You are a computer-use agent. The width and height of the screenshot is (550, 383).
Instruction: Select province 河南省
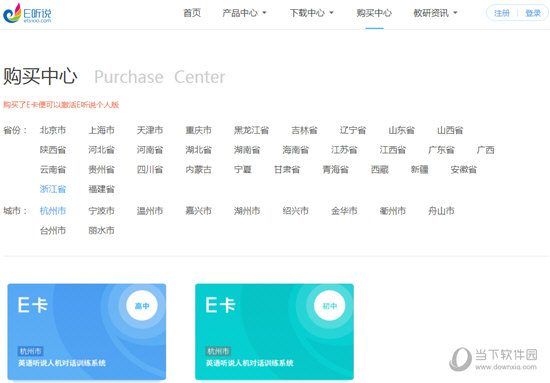150,150
